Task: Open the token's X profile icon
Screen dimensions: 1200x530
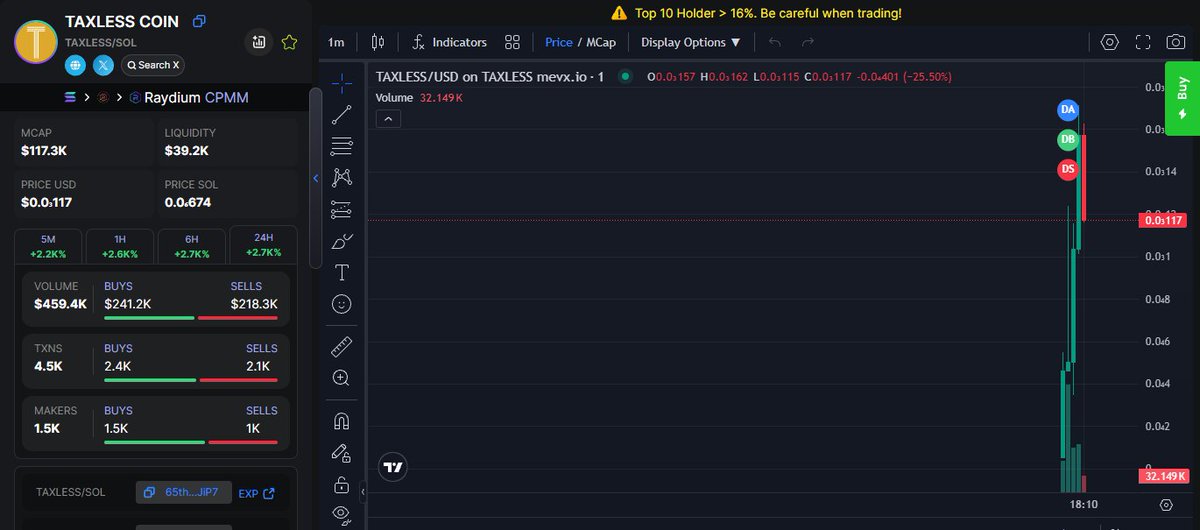Action: tap(103, 65)
